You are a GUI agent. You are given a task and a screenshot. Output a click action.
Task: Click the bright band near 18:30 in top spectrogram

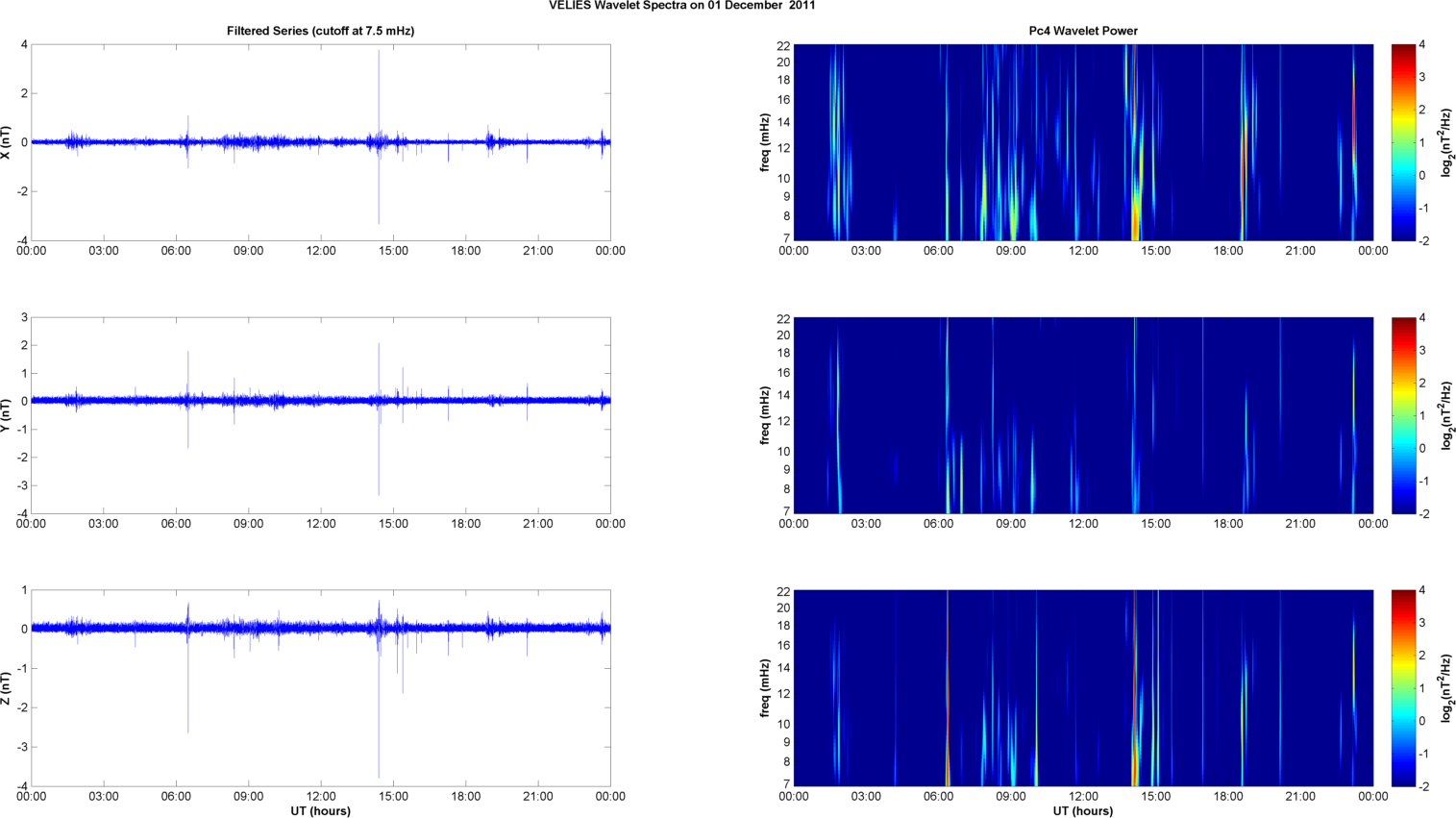(x=1243, y=144)
